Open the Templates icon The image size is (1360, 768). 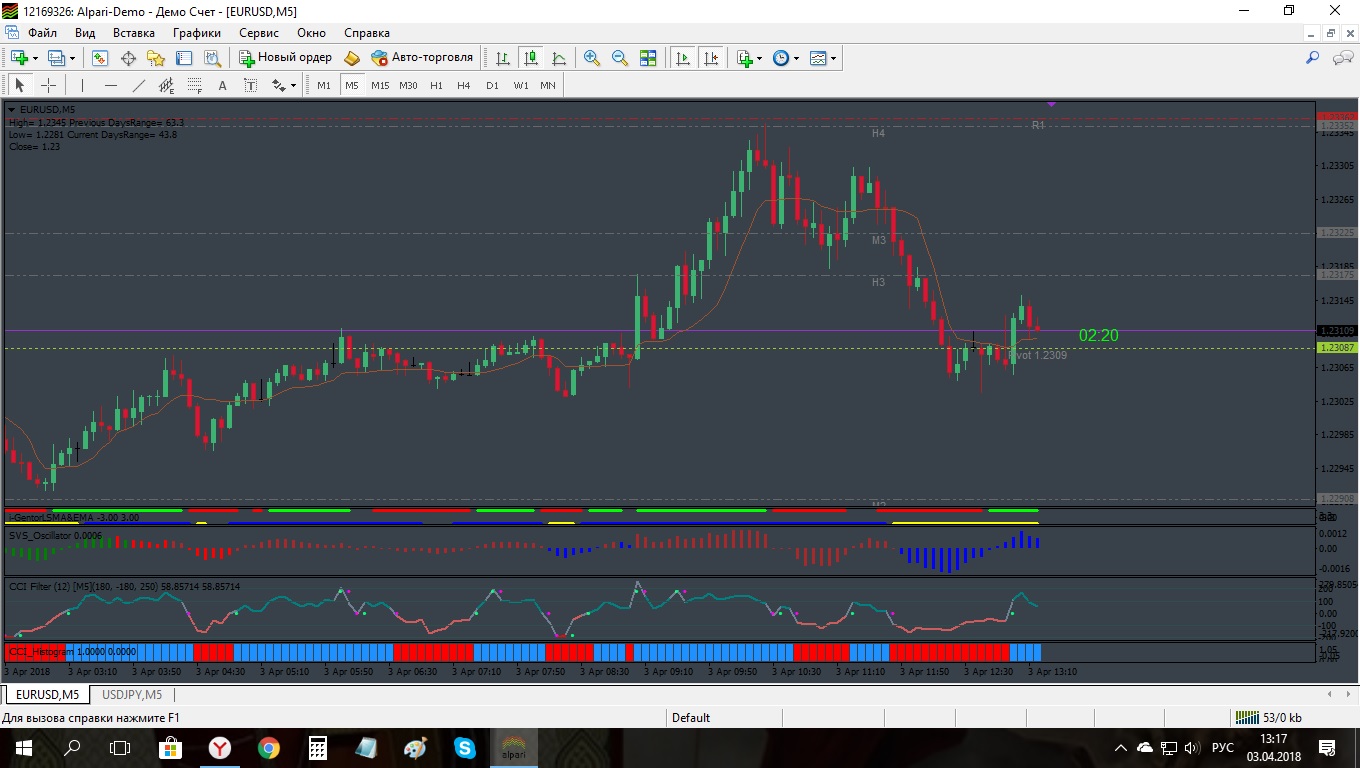click(x=818, y=58)
